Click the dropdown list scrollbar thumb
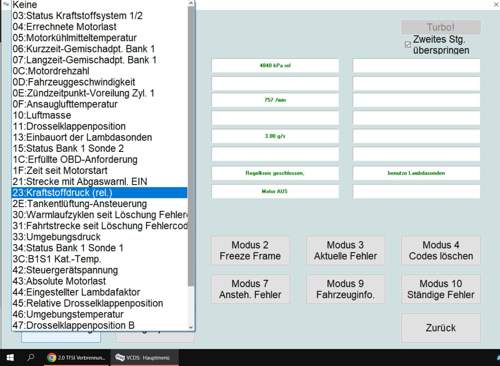 (x=191, y=146)
